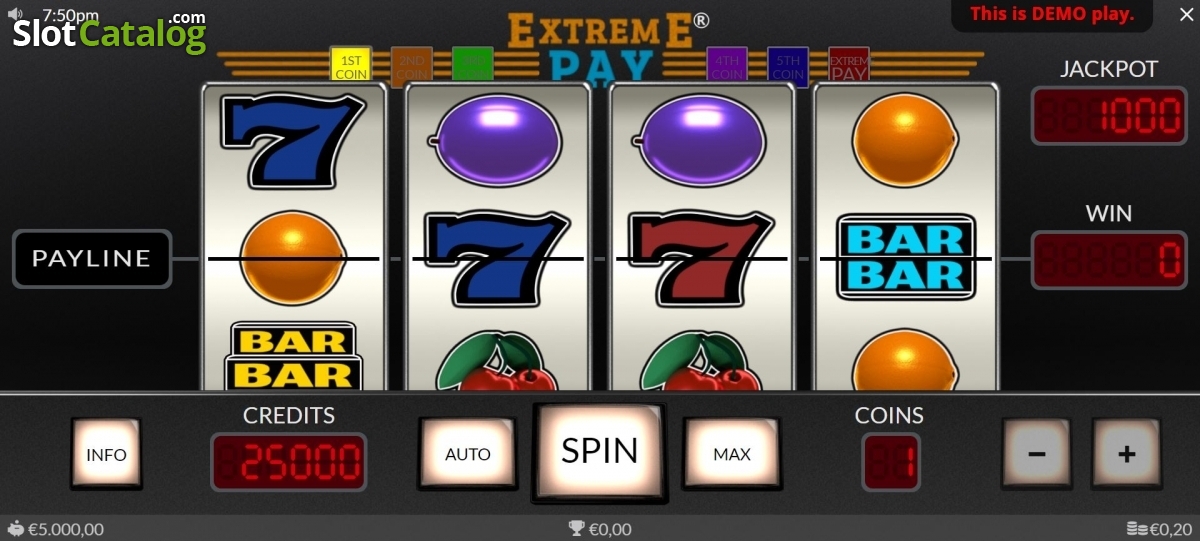The image size is (1200, 541).
Task: Click the red 7 symbol
Action: tap(702, 257)
